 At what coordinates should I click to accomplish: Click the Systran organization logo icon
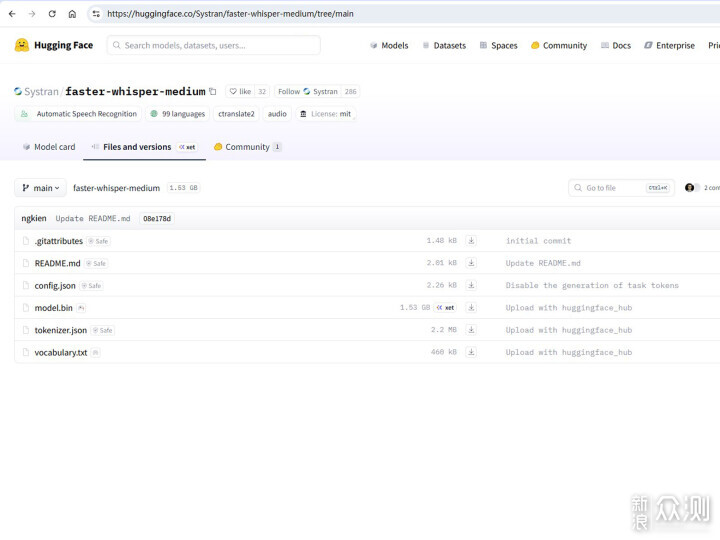tap(18, 91)
